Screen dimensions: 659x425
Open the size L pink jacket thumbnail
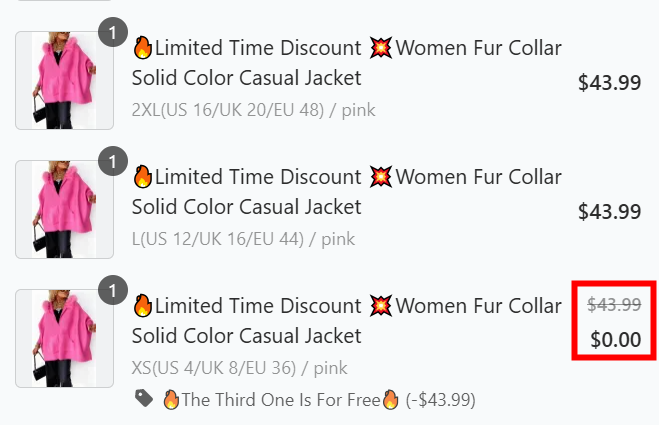(x=57, y=209)
